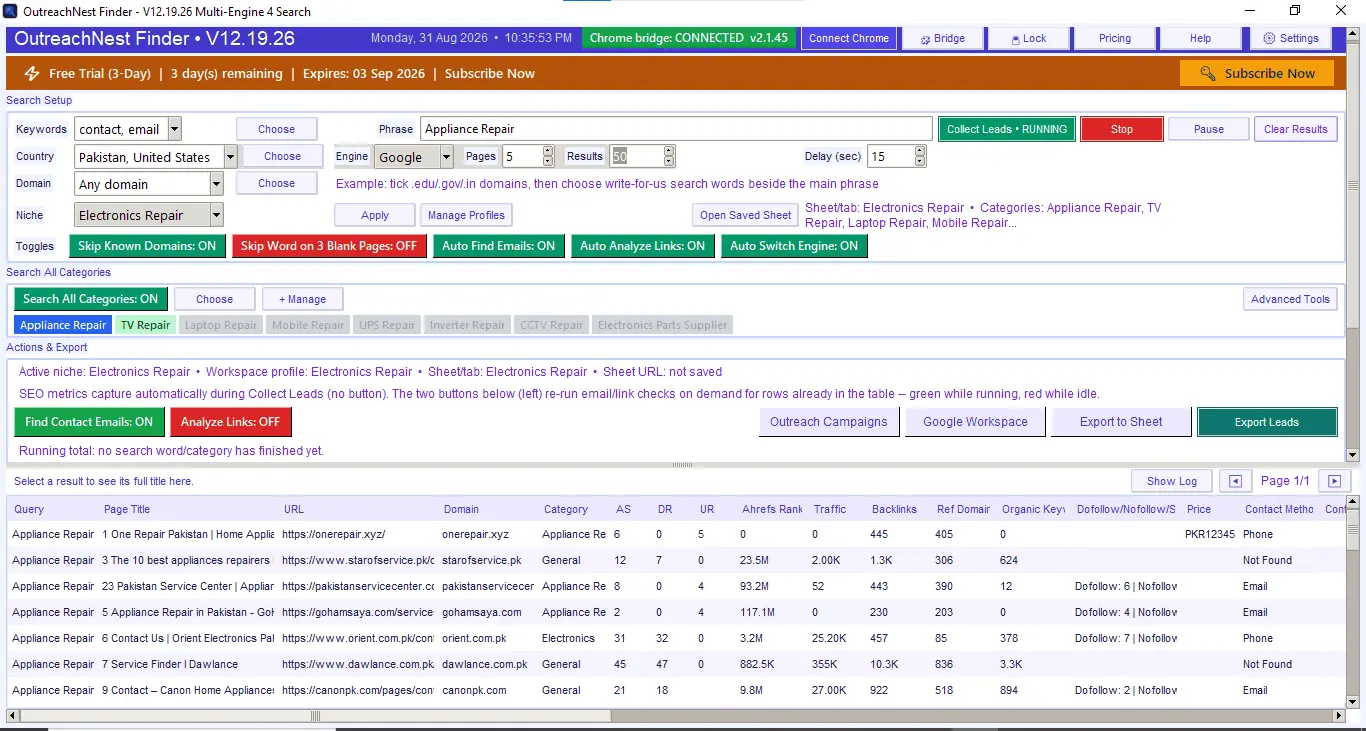Go to the previous results page
Image resolution: width=1366 pixels, height=731 pixels.
pyautogui.click(x=1235, y=481)
